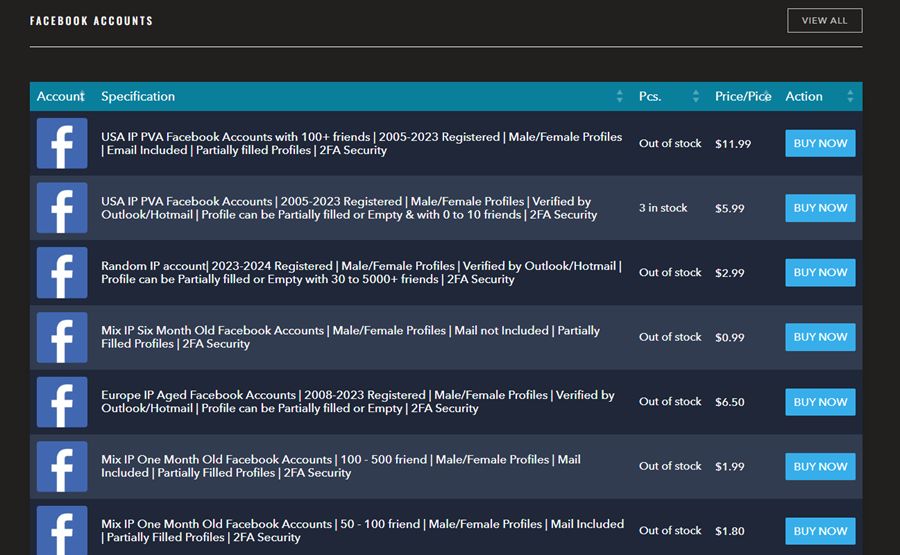Click the 'Out of stock' cell in the $11.99 row
Viewport: 900px width, 555px height.
670,143
